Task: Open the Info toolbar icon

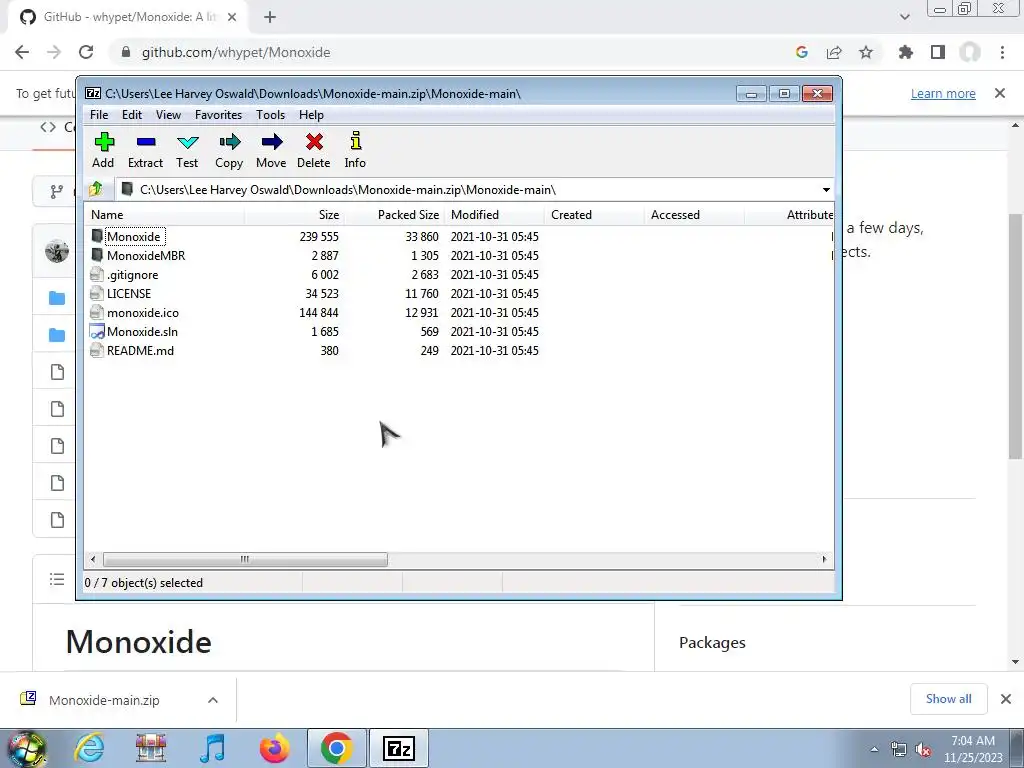Action: tap(355, 151)
